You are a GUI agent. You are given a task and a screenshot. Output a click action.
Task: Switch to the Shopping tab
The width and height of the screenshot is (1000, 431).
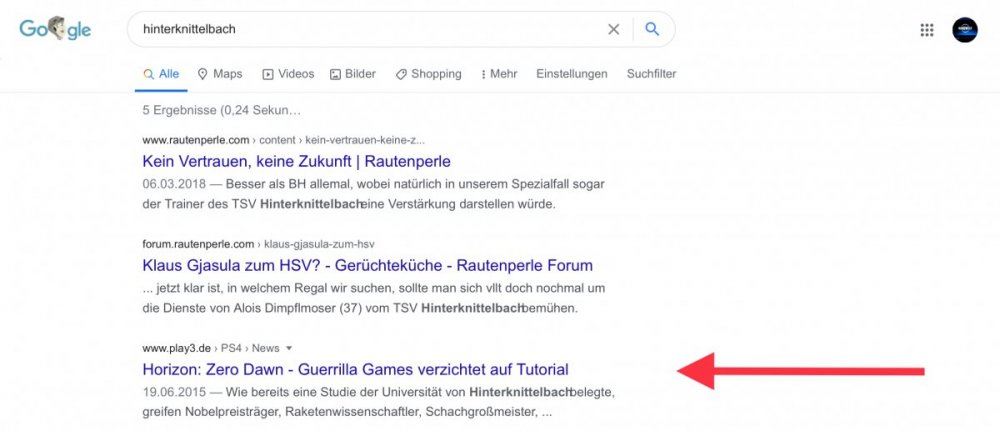coord(429,74)
